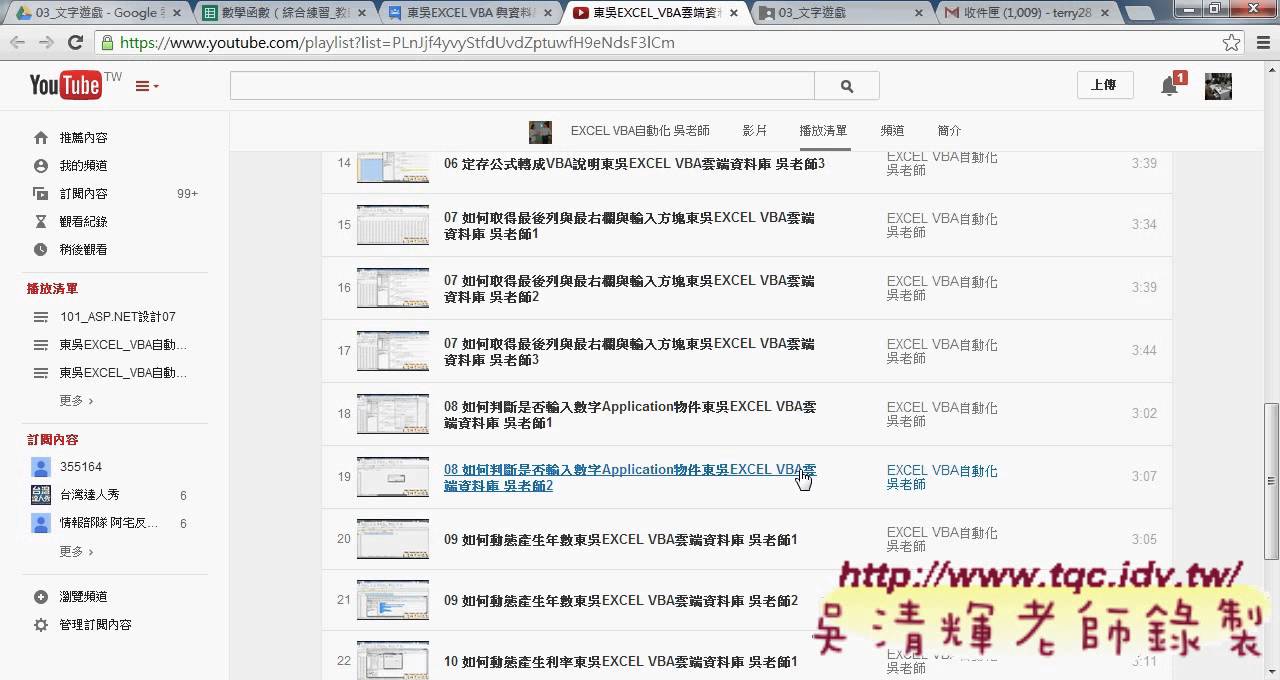
Task: Expand 更多 under the playlists section
Action: [x=76, y=401]
